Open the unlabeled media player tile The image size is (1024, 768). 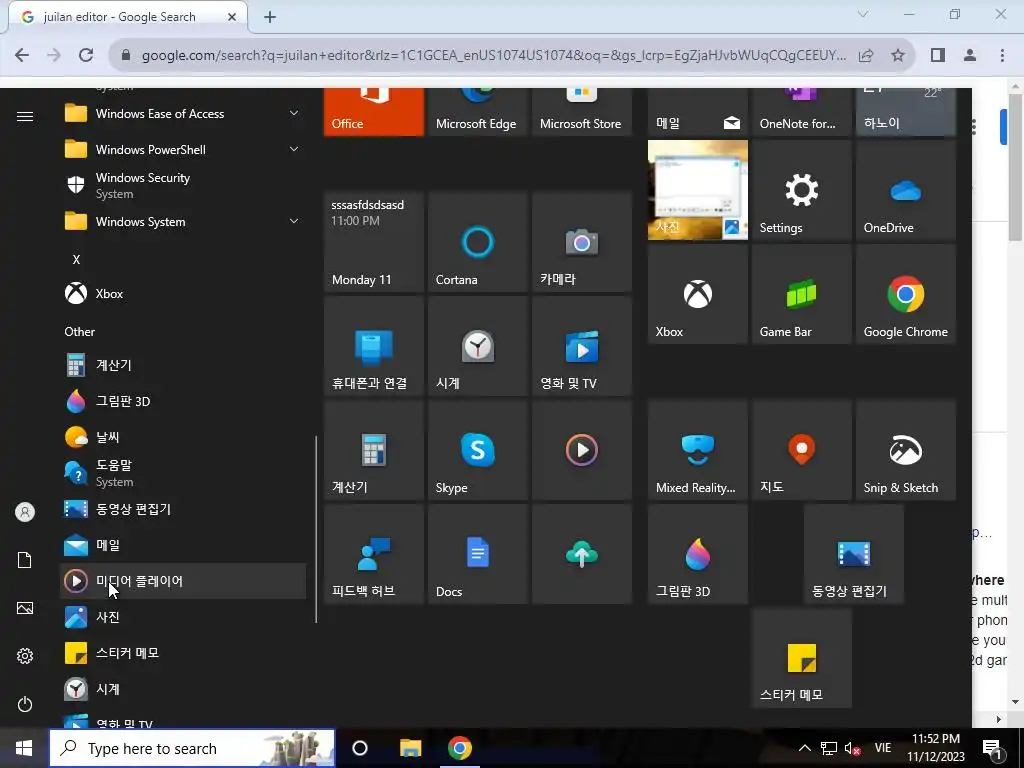pyautogui.click(x=581, y=450)
